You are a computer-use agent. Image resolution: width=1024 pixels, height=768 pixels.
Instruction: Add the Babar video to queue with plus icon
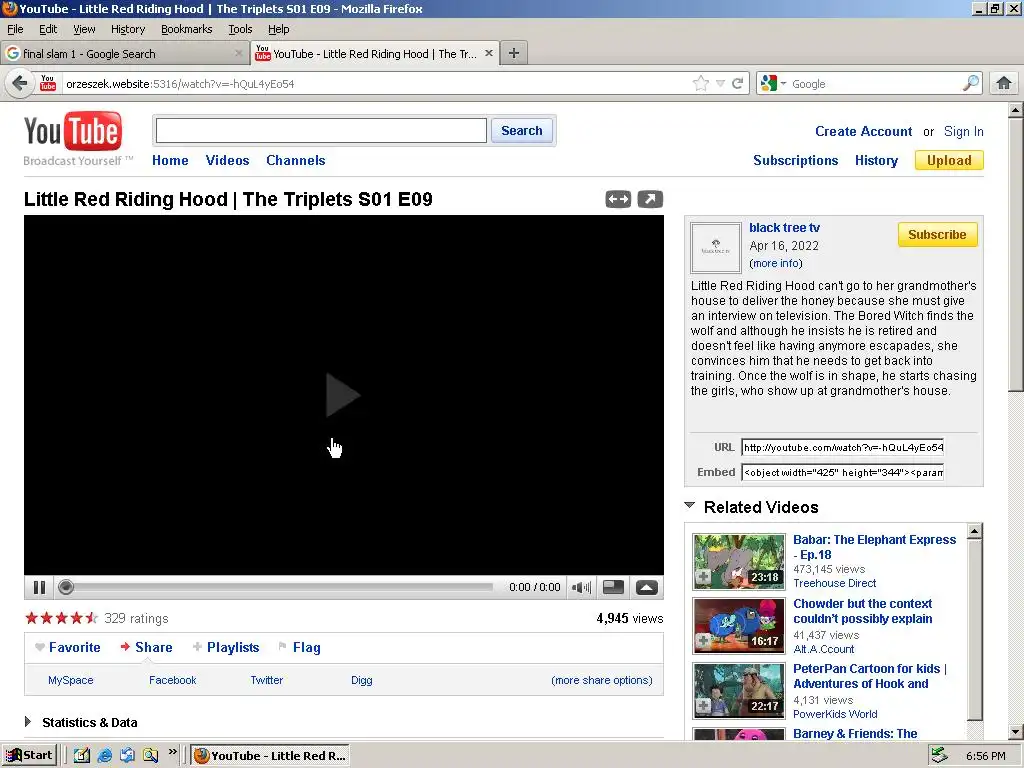pyautogui.click(x=704, y=577)
